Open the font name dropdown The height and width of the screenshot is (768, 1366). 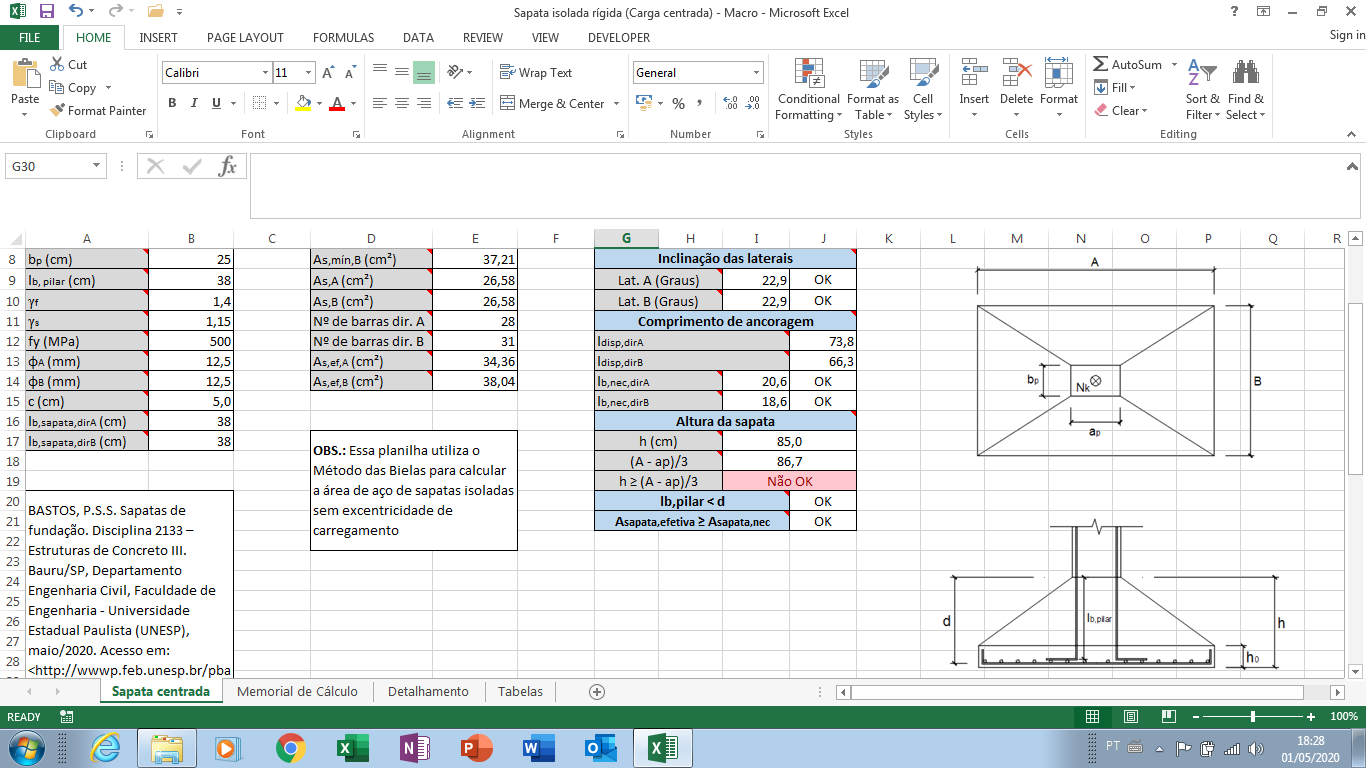click(265, 73)
